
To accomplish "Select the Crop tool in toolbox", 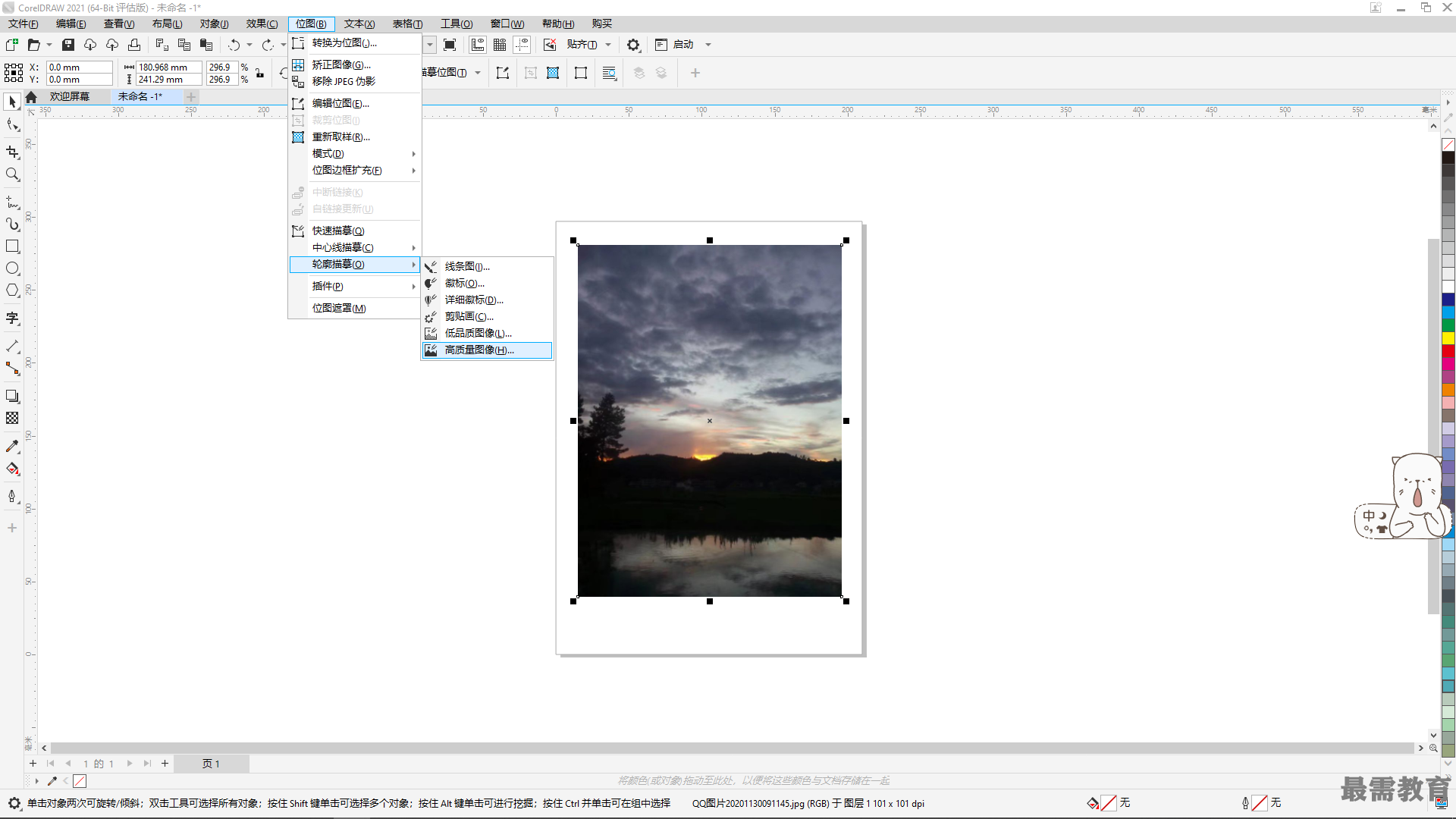I will (12, 152).
